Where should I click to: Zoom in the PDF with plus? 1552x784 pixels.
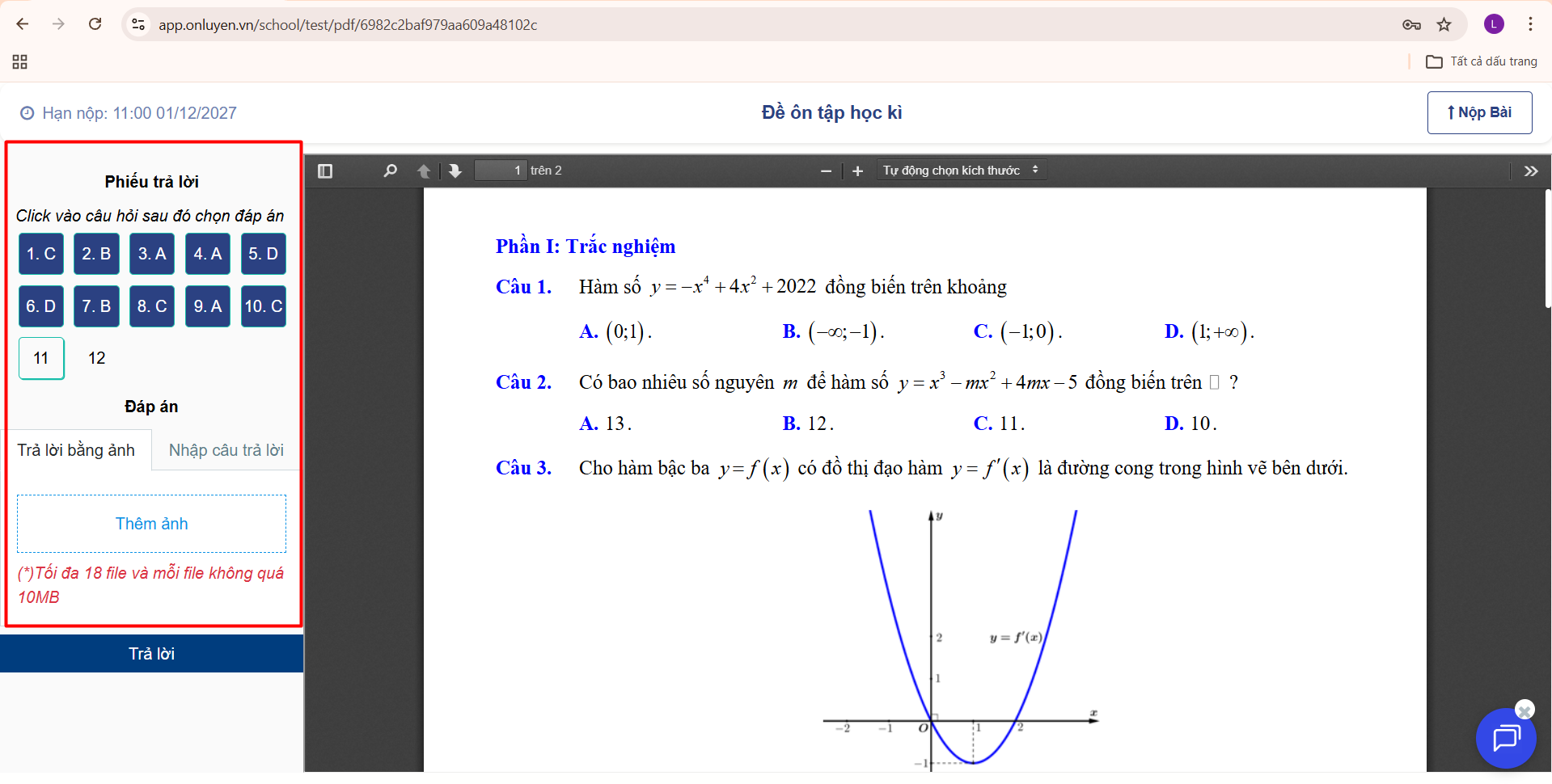pos(858,171)
